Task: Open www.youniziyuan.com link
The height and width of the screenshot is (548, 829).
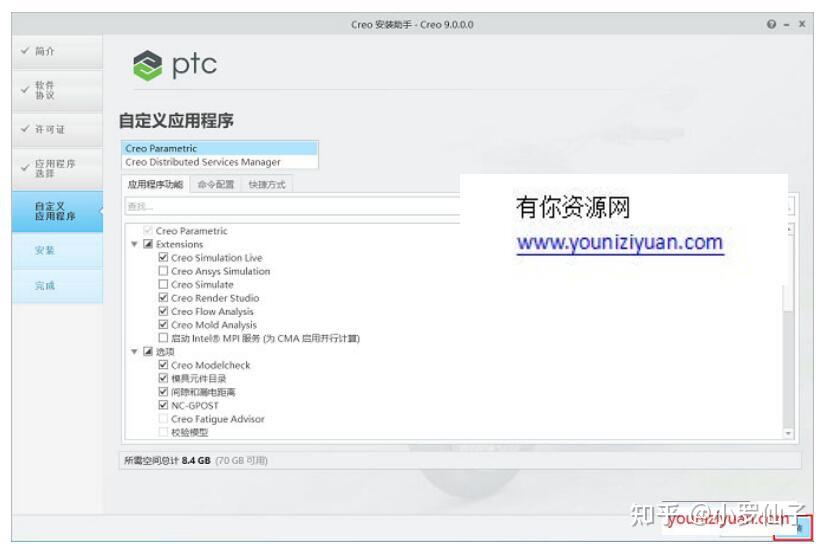Action: point(620,243)
